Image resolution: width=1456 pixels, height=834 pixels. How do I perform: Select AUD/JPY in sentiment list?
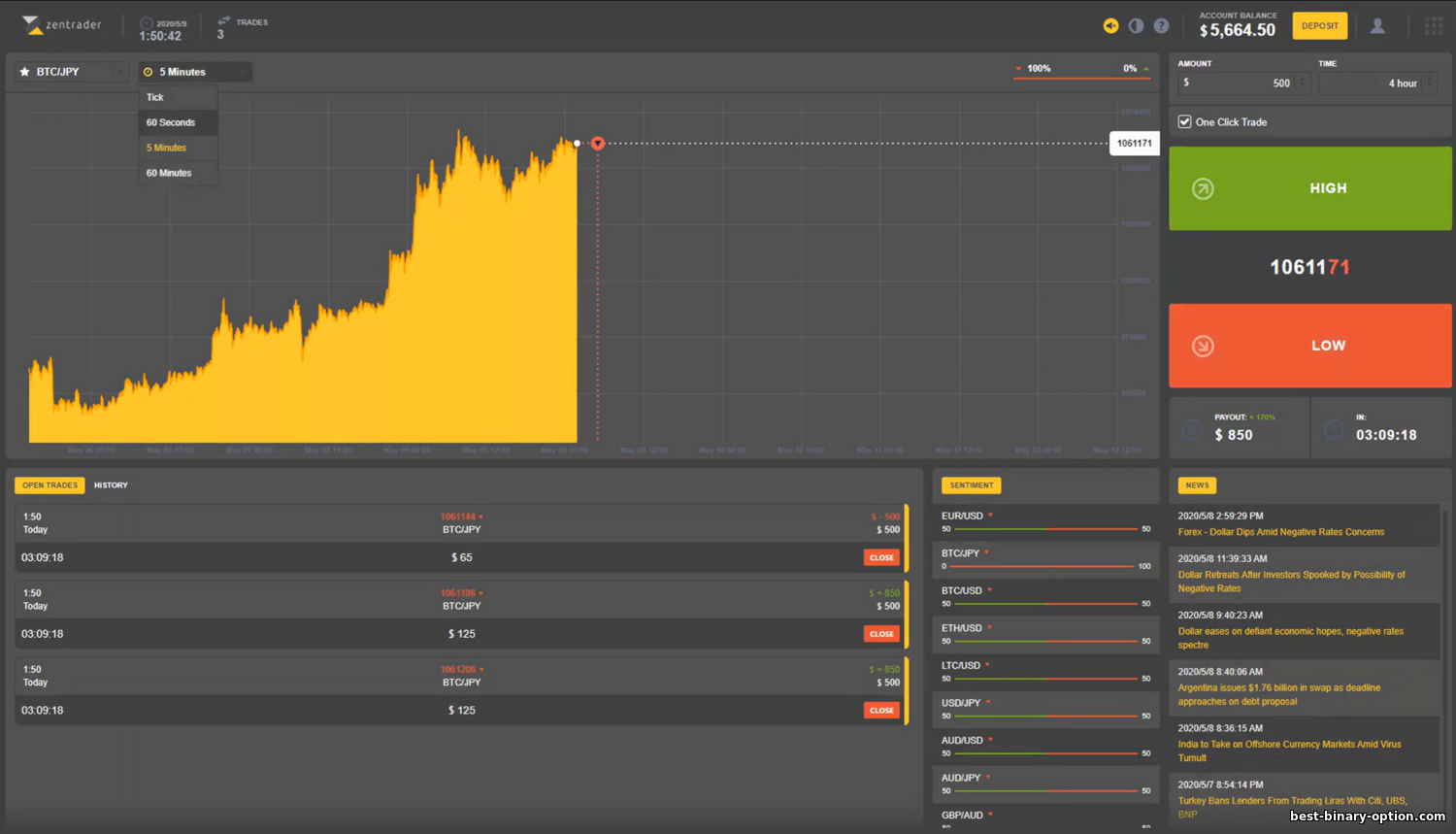tap(961, 778)
